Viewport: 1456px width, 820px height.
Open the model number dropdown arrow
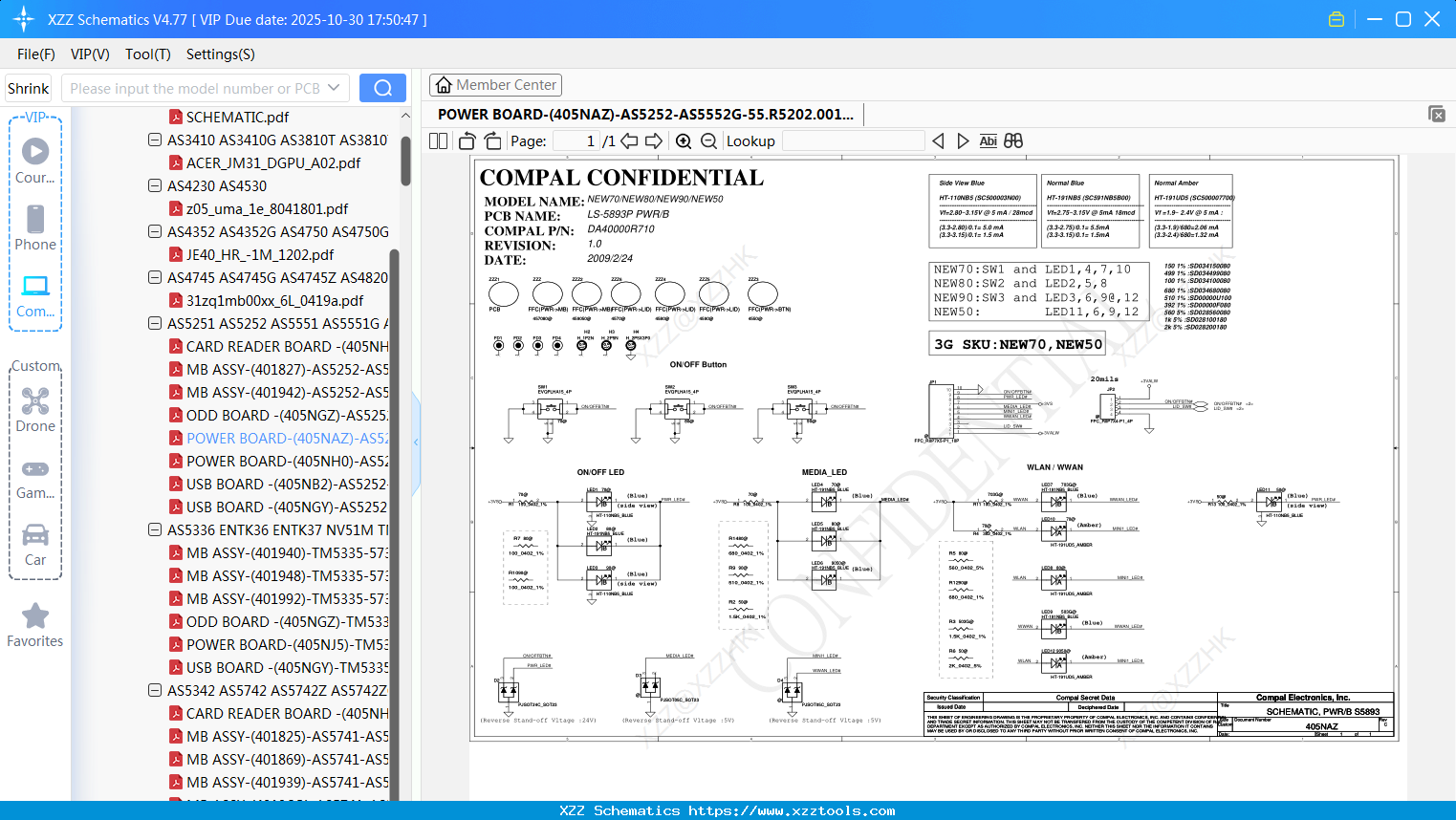(334, 88)
